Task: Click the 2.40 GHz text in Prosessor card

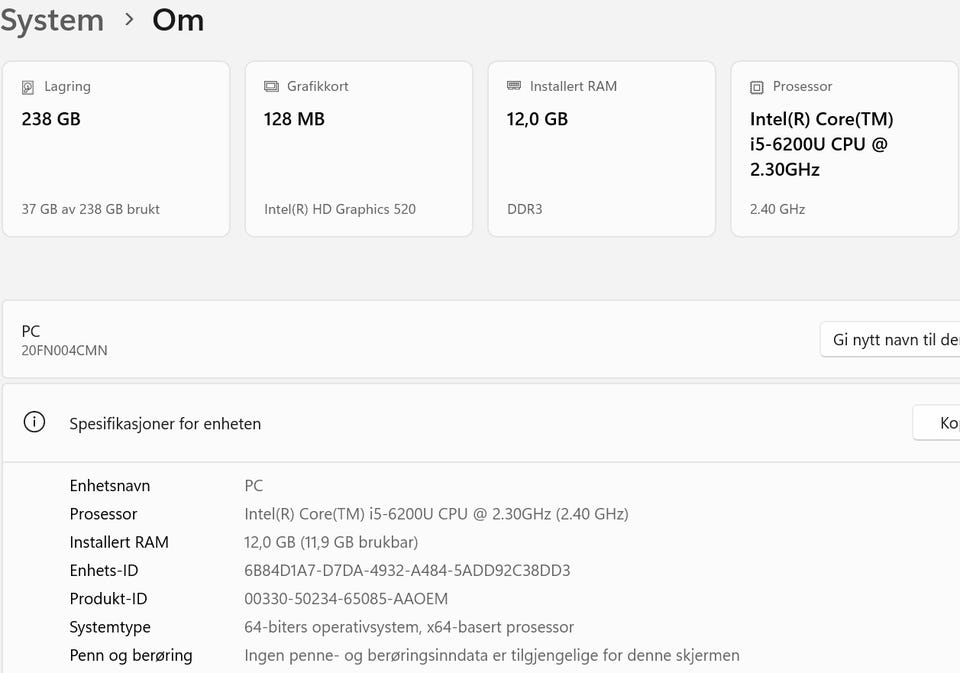Action: coord(777,209)
